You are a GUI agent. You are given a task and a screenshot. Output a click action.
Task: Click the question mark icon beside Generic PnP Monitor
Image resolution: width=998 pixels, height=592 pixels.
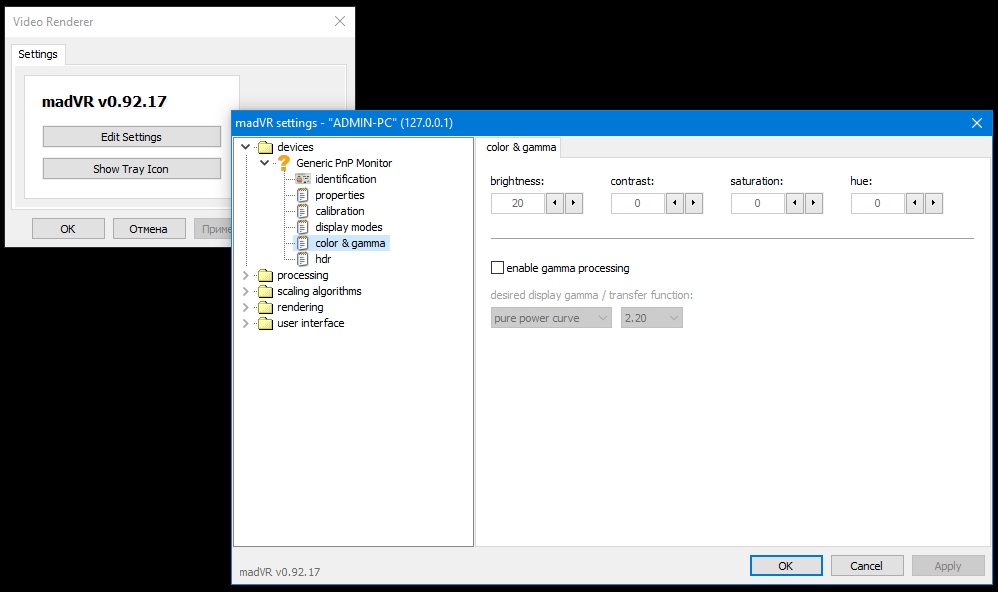click(284, 163)
